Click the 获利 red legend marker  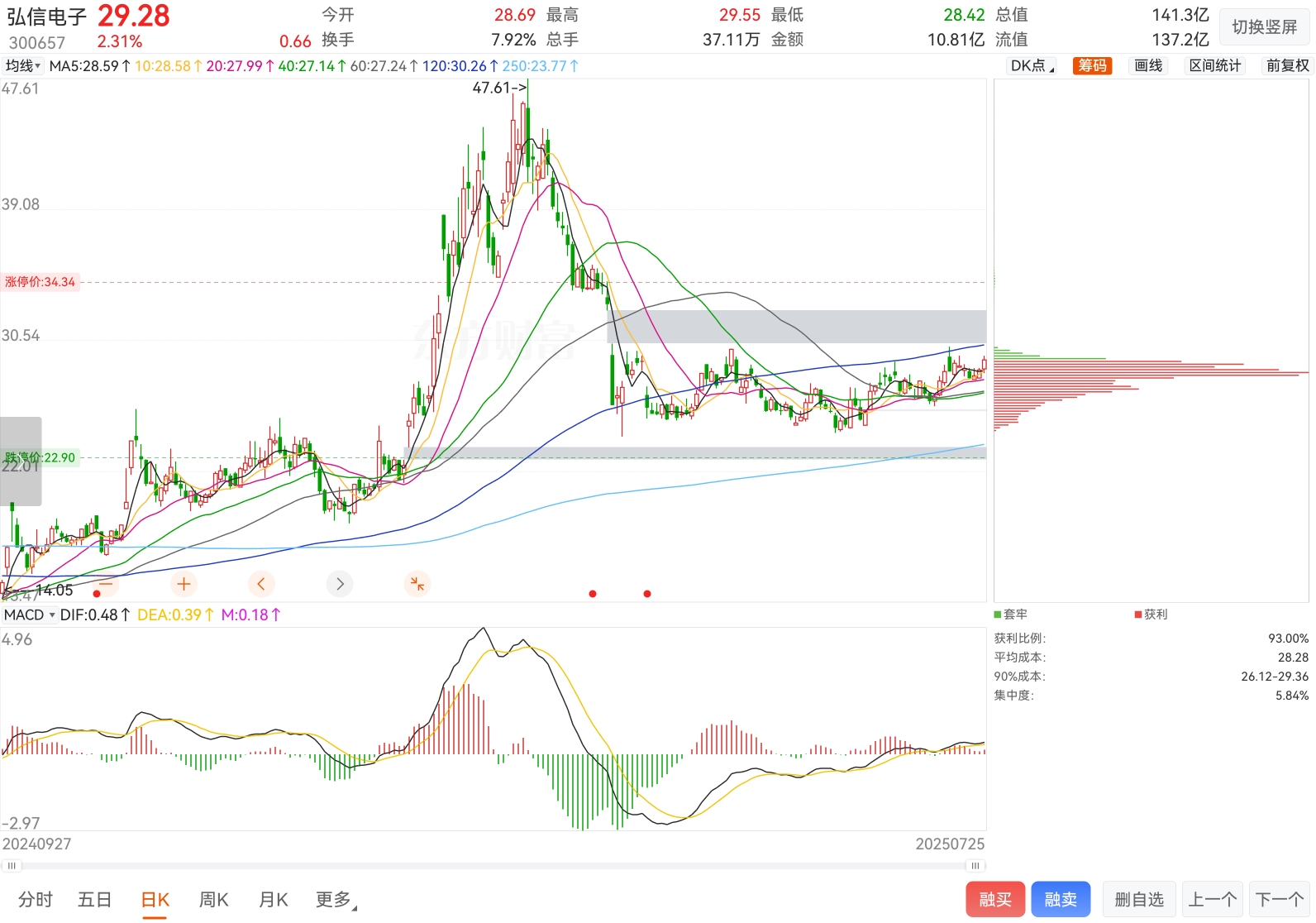1138,615
